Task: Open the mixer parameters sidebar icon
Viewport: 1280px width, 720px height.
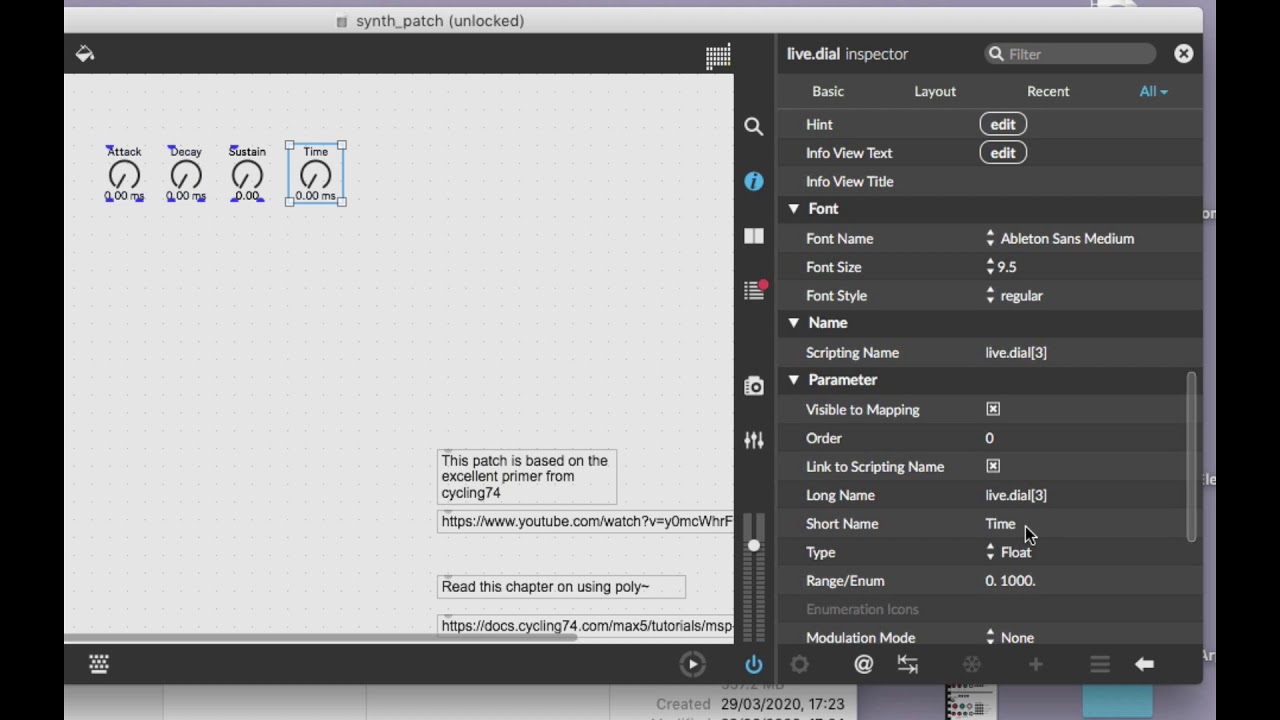Action: (754, 440)
